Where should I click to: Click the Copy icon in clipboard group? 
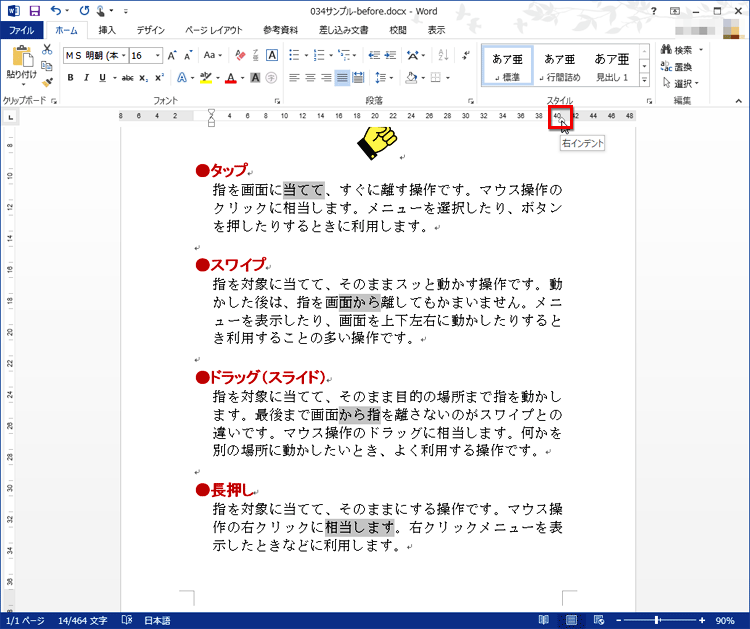[x=47, y=66]
